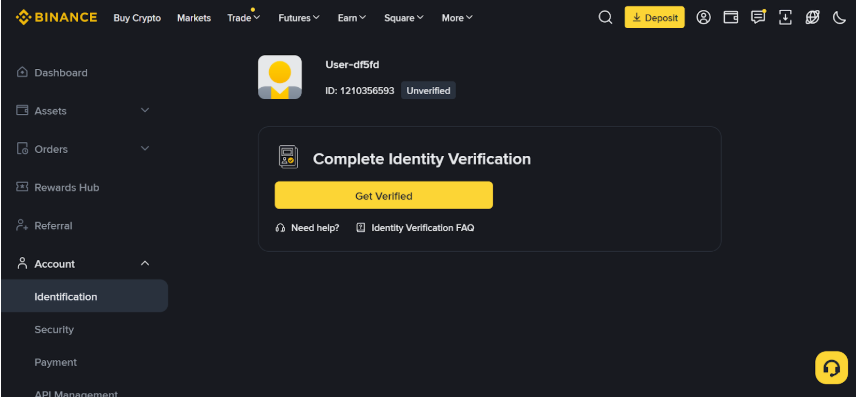The height and width of the screenshot is (397, 856).
Task: Expand the Orders sidebar chevron
Action: [145, 149]
